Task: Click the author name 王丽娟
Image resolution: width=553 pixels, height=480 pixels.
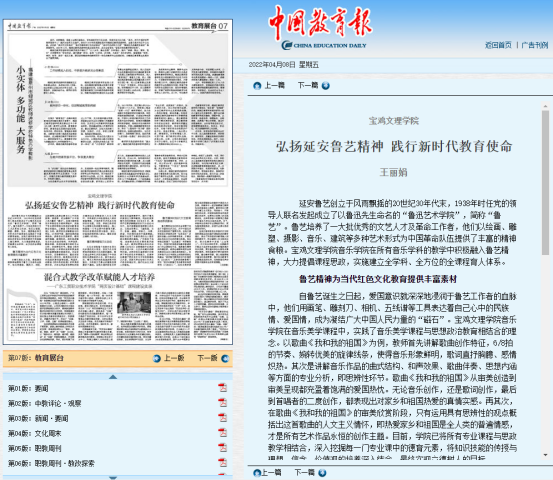Action: (x=393, y=172)
